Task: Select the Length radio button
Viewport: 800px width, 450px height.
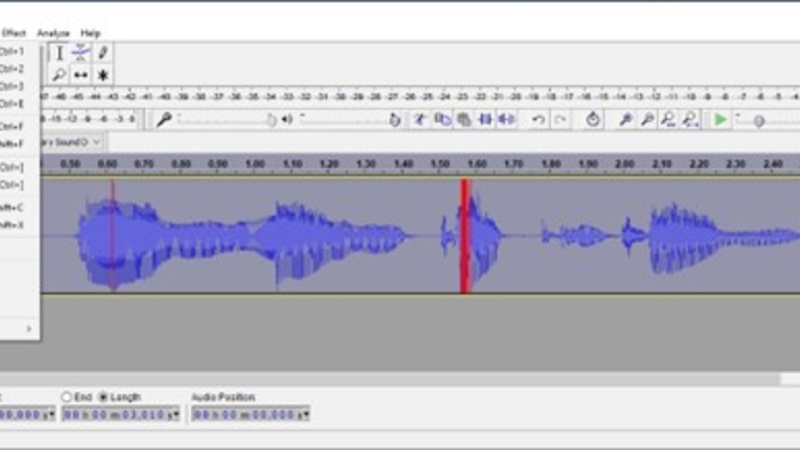Action: 103,397
